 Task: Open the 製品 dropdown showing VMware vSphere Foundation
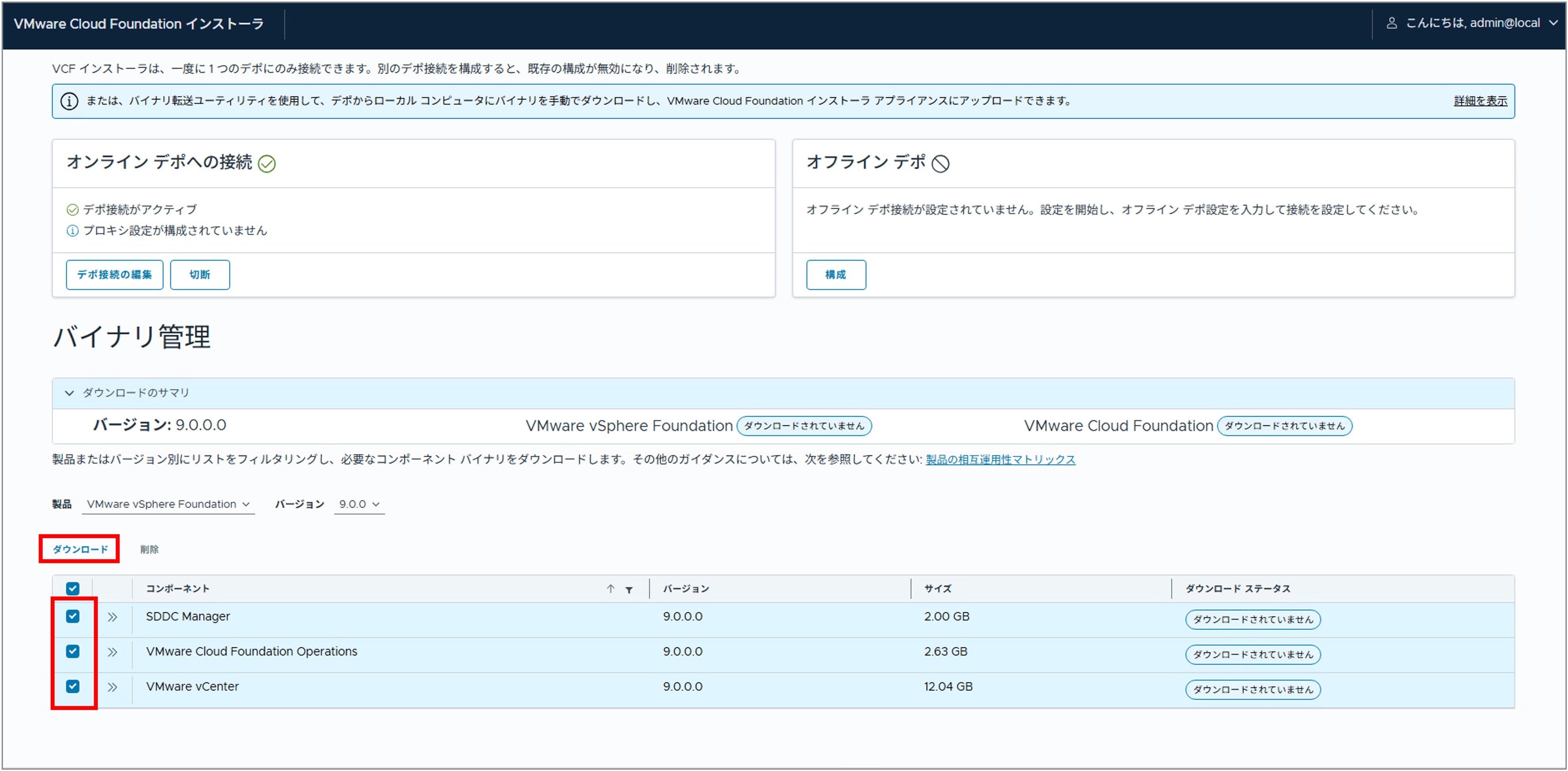(x=168, y=504)
